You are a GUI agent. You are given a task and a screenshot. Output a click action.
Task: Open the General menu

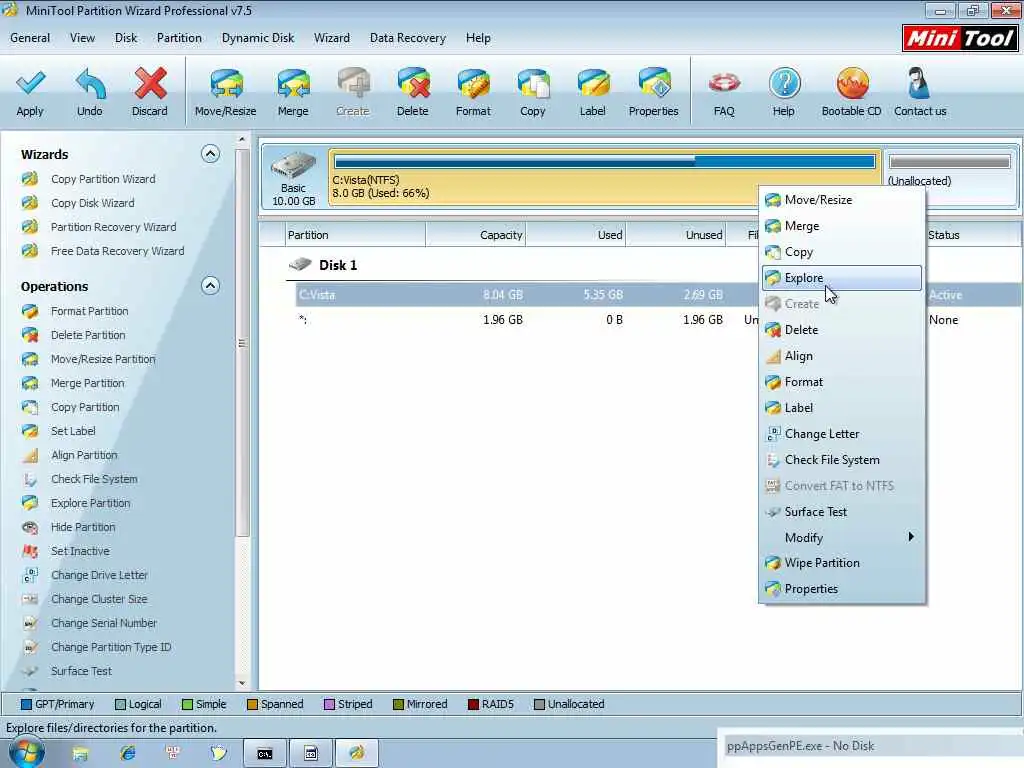30,38
